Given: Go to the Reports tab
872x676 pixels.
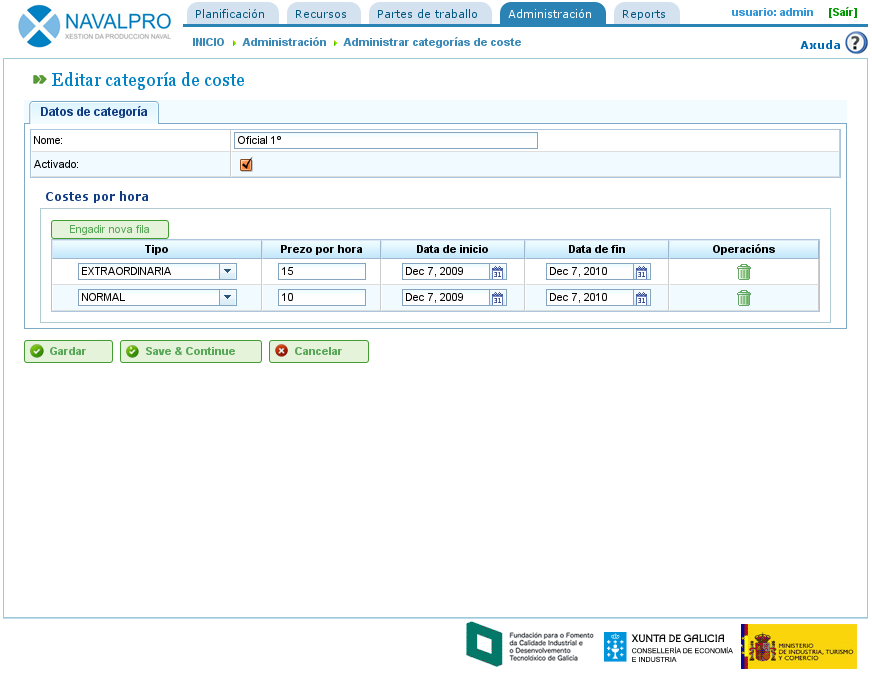Looking at the screenshot, I should [x=644, y=14].
